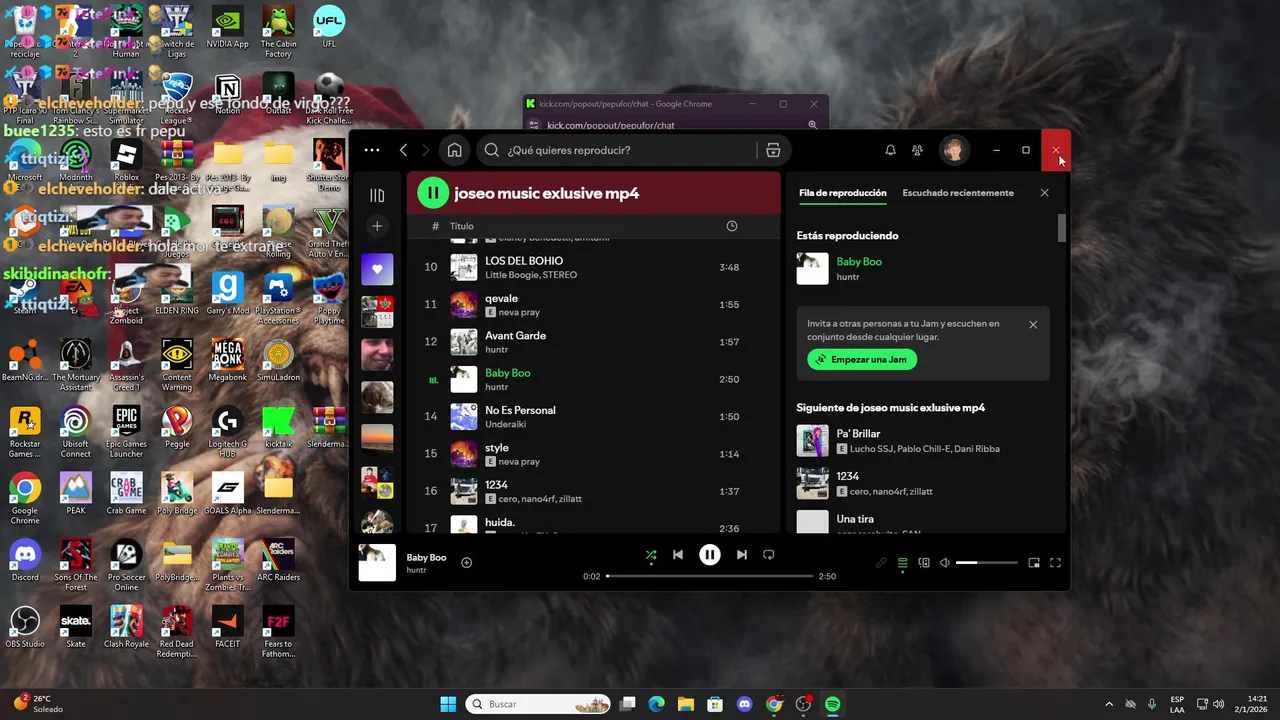This screenshot has height=720, width=1280.
Task: Enter fullscreen view icon
Action: pos(1055,563)
